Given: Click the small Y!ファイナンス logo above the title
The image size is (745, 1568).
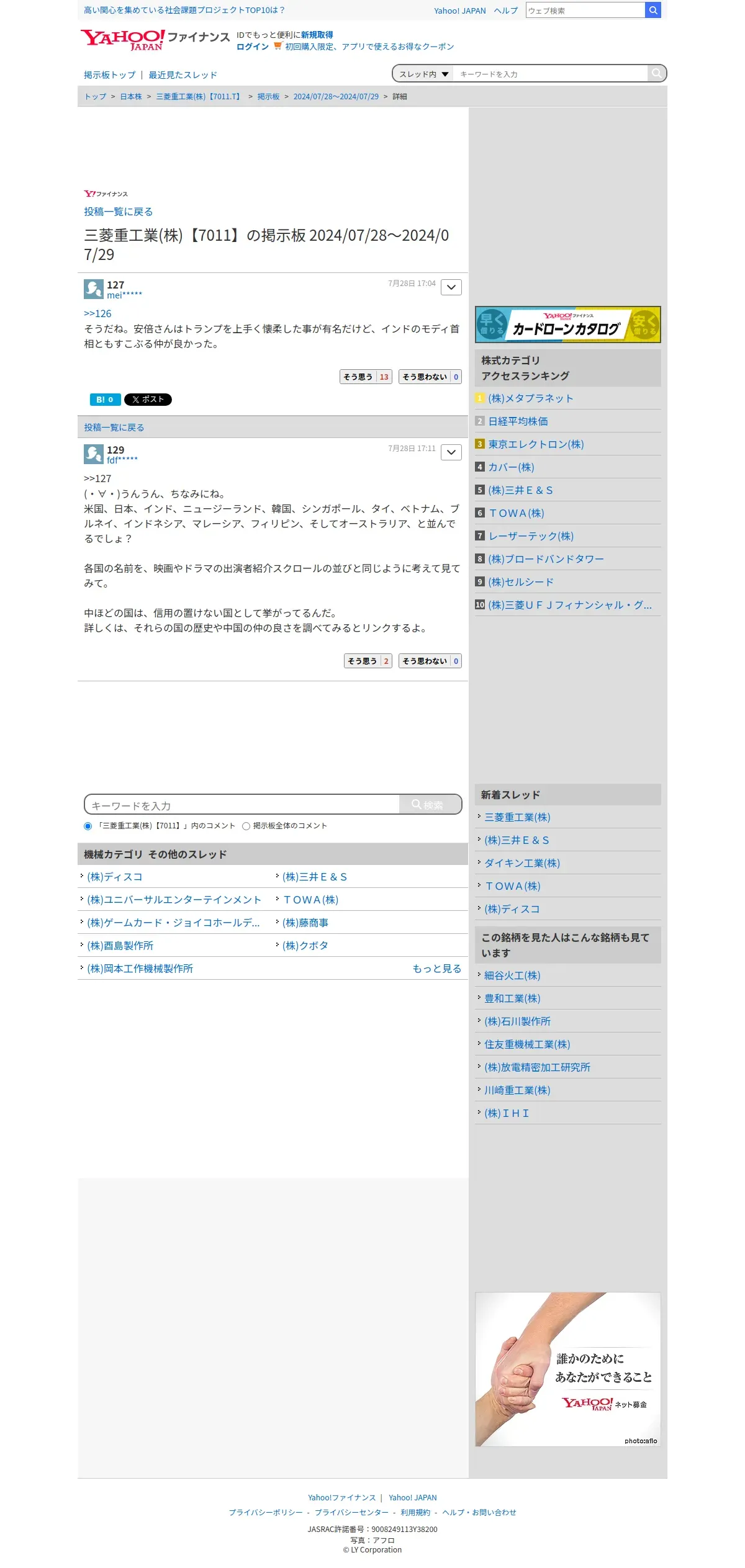Looking at the screenshot, I should 106,194.
